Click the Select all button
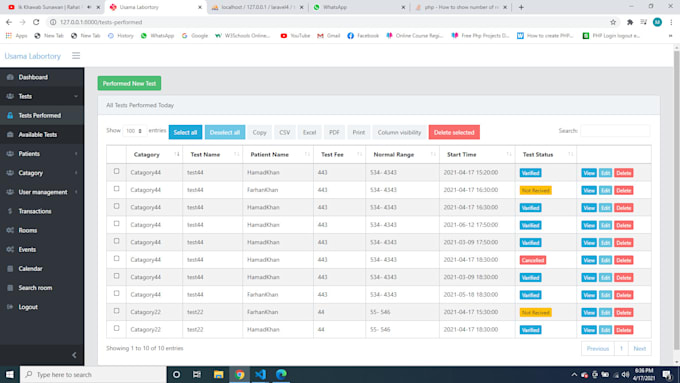The height and width of the screenshot is (383, 680). pos(185,132)
